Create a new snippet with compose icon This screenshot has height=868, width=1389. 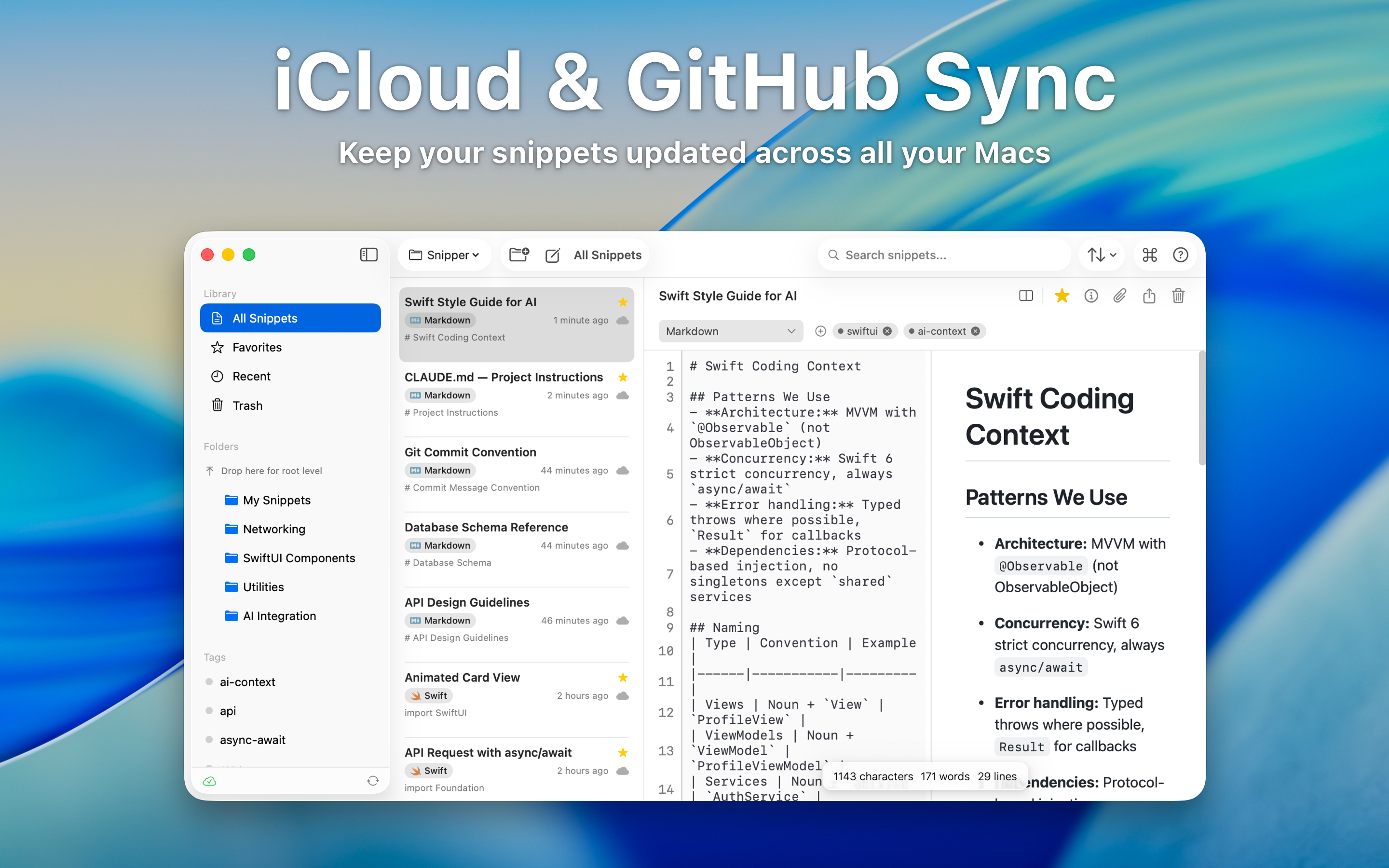pos(552,255)
